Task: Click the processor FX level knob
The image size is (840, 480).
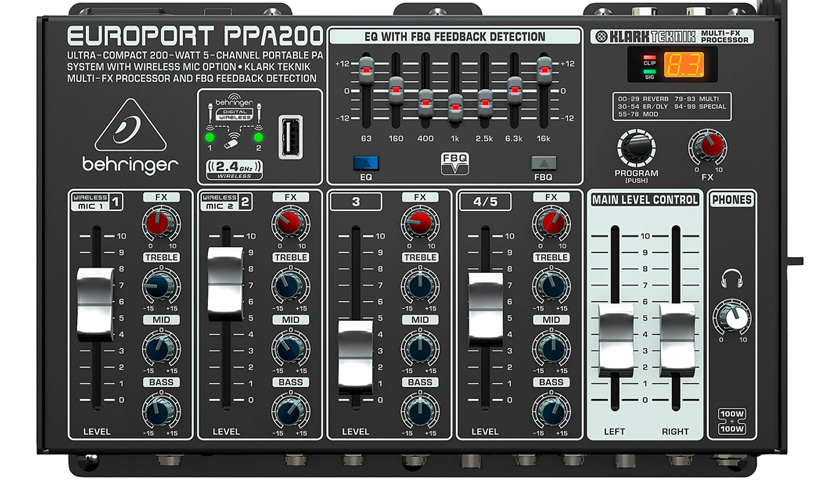Action: 707,147
